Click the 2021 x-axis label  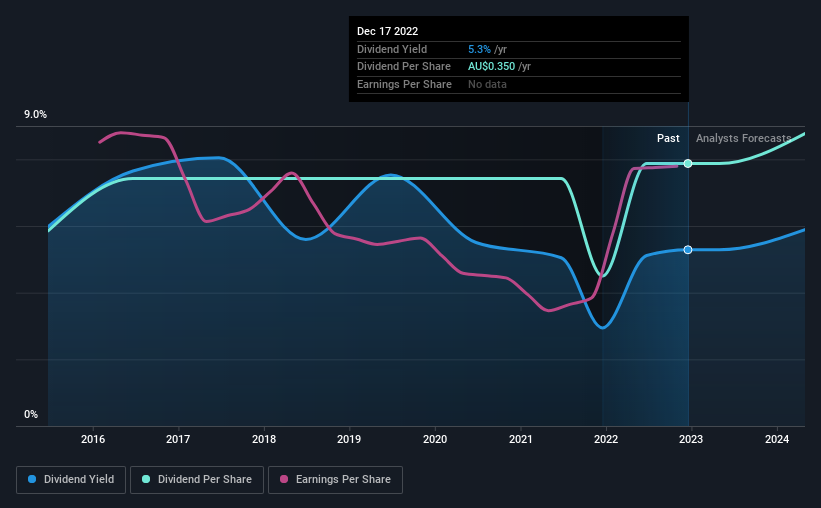520,439
